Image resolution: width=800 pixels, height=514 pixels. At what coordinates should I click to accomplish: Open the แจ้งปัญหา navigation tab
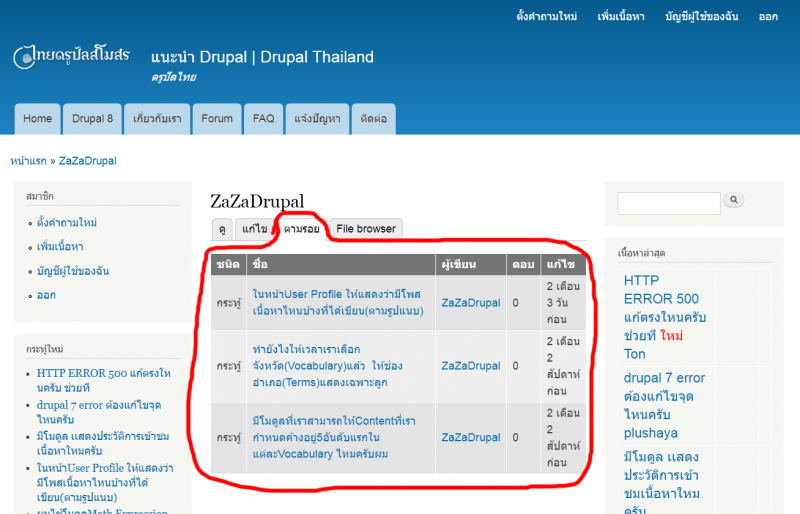pos(317,119)
